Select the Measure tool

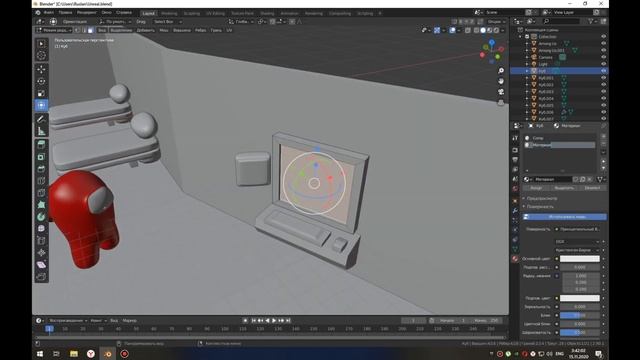[41, 131]
